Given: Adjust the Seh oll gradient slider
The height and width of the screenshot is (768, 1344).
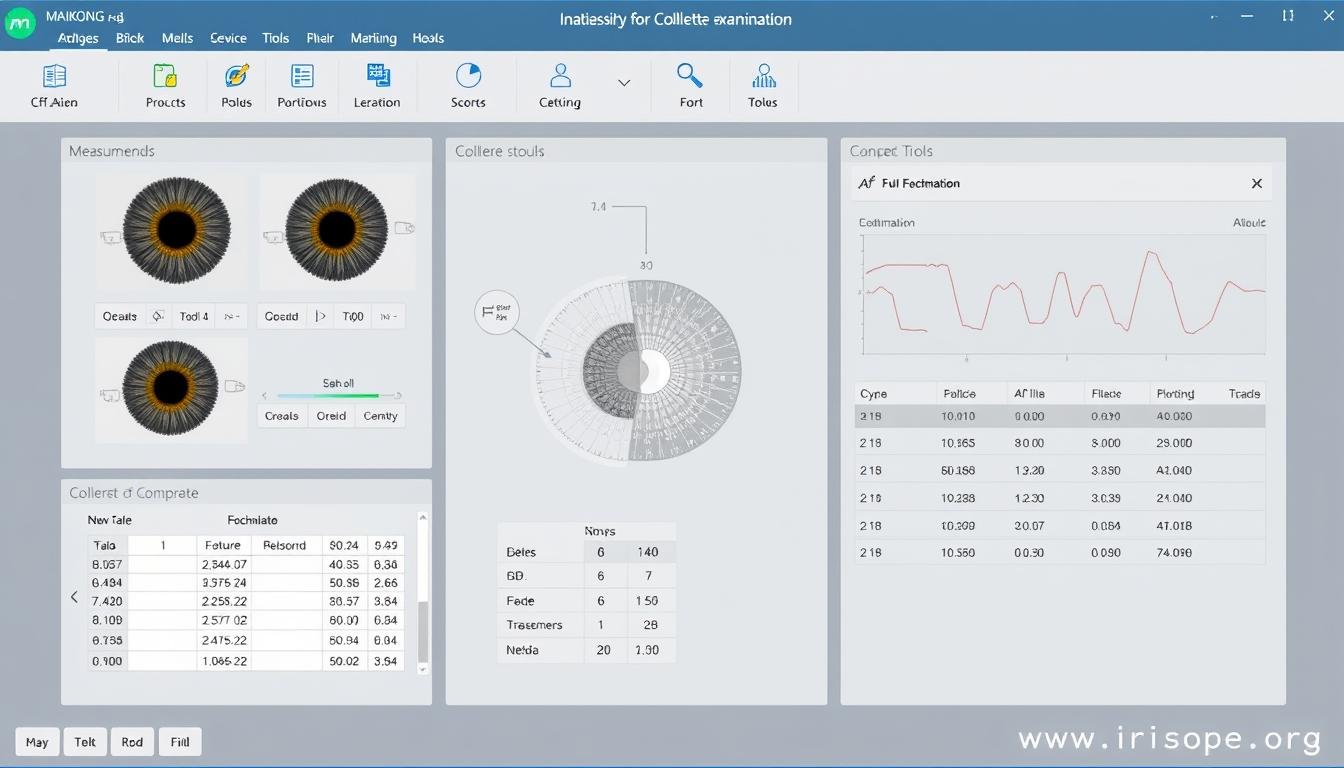Looking at the screenshot, I should click(333, 396).
